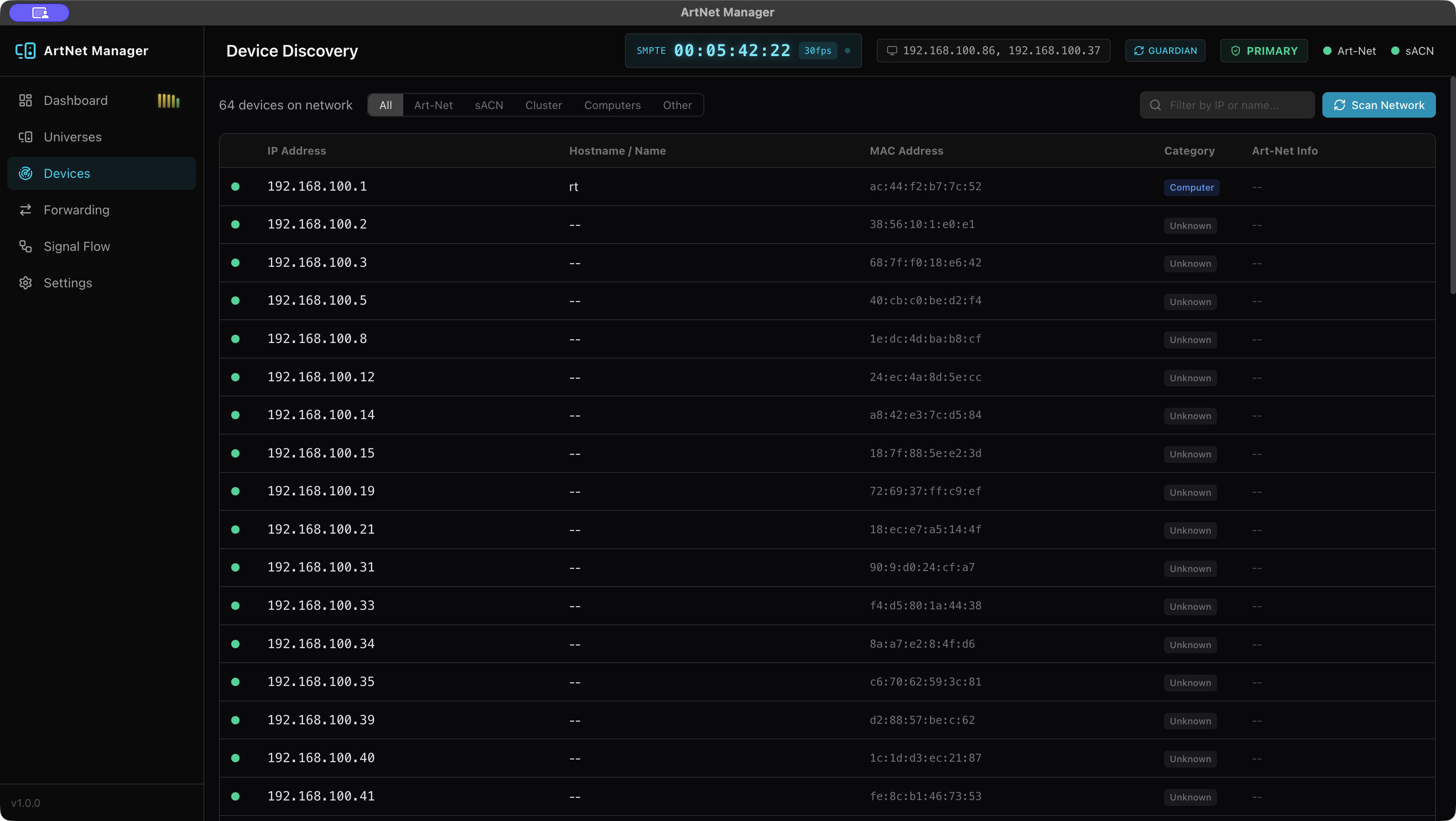Select the Computers filter tab

click(x=612, y=105)
